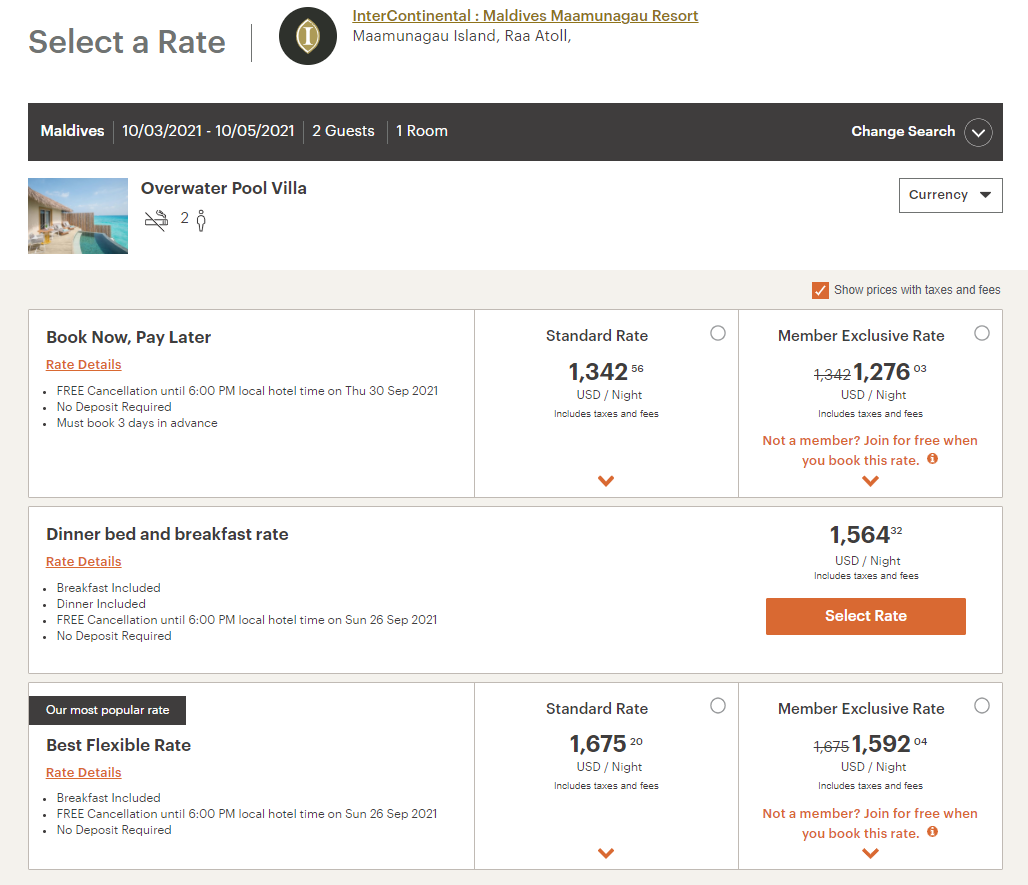Screen dimensions: 1028x885
Task: Click the info icon in Best Flexible Rate member offer
Action: click(x=931, y=832)
